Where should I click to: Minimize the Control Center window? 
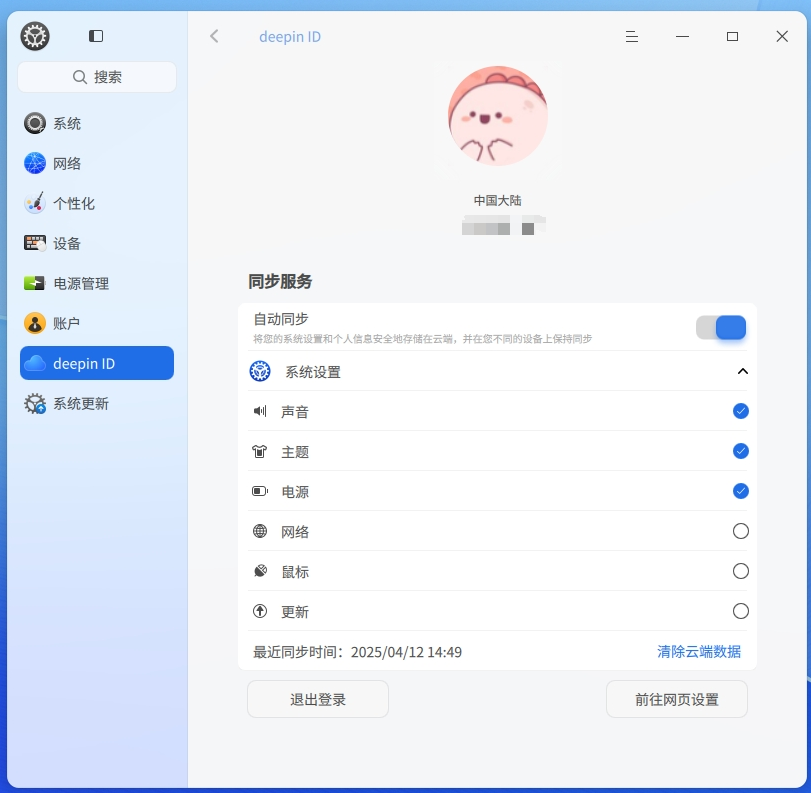[x=682, y=36]
